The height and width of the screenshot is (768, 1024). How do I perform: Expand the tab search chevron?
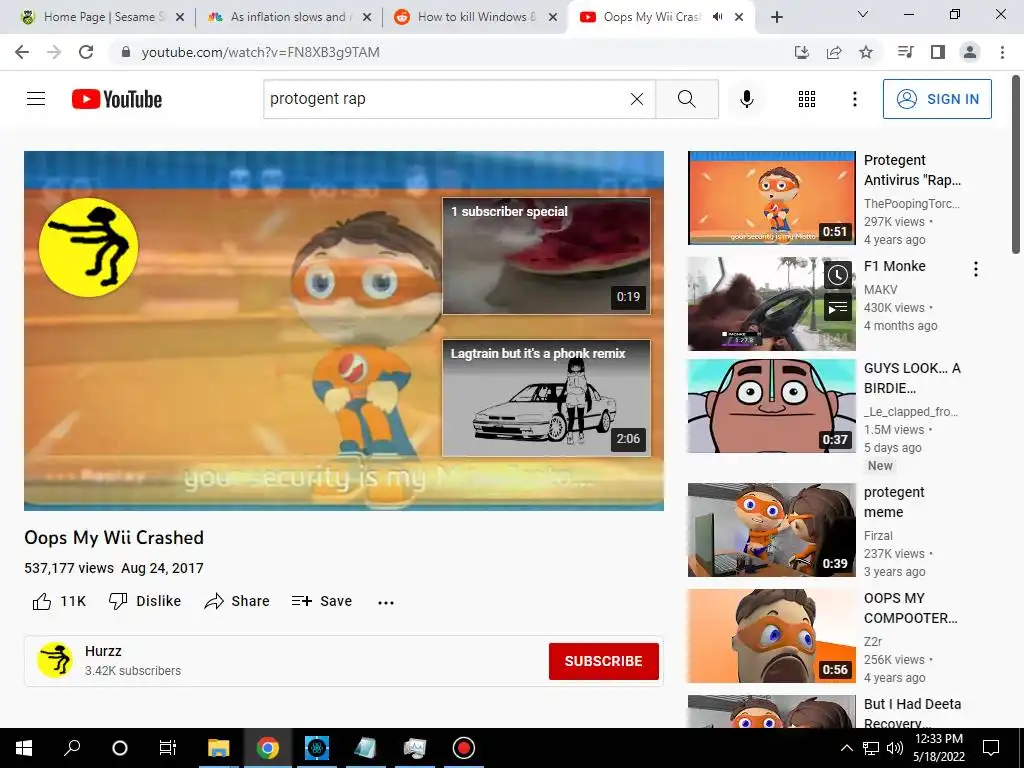[863, 14]
